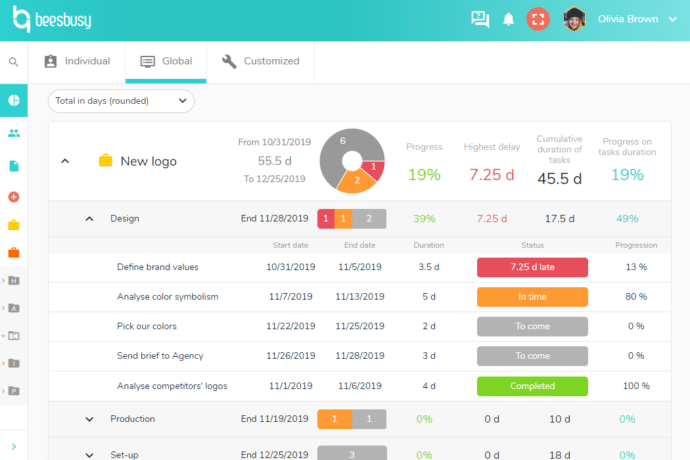Collapse the New logo project chevron
Viewport: 690px width, 460px height.
65,161
